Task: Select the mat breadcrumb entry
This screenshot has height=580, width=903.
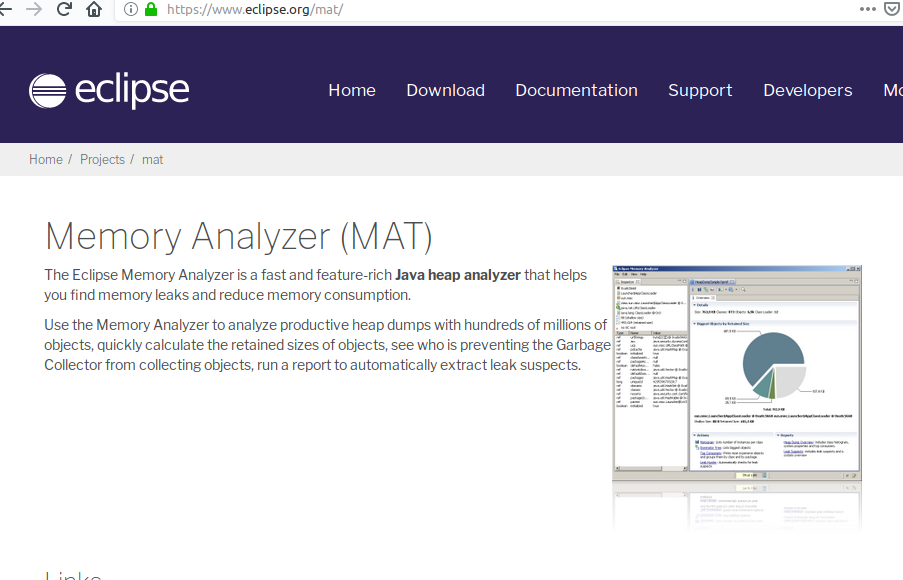Action: 153,160
